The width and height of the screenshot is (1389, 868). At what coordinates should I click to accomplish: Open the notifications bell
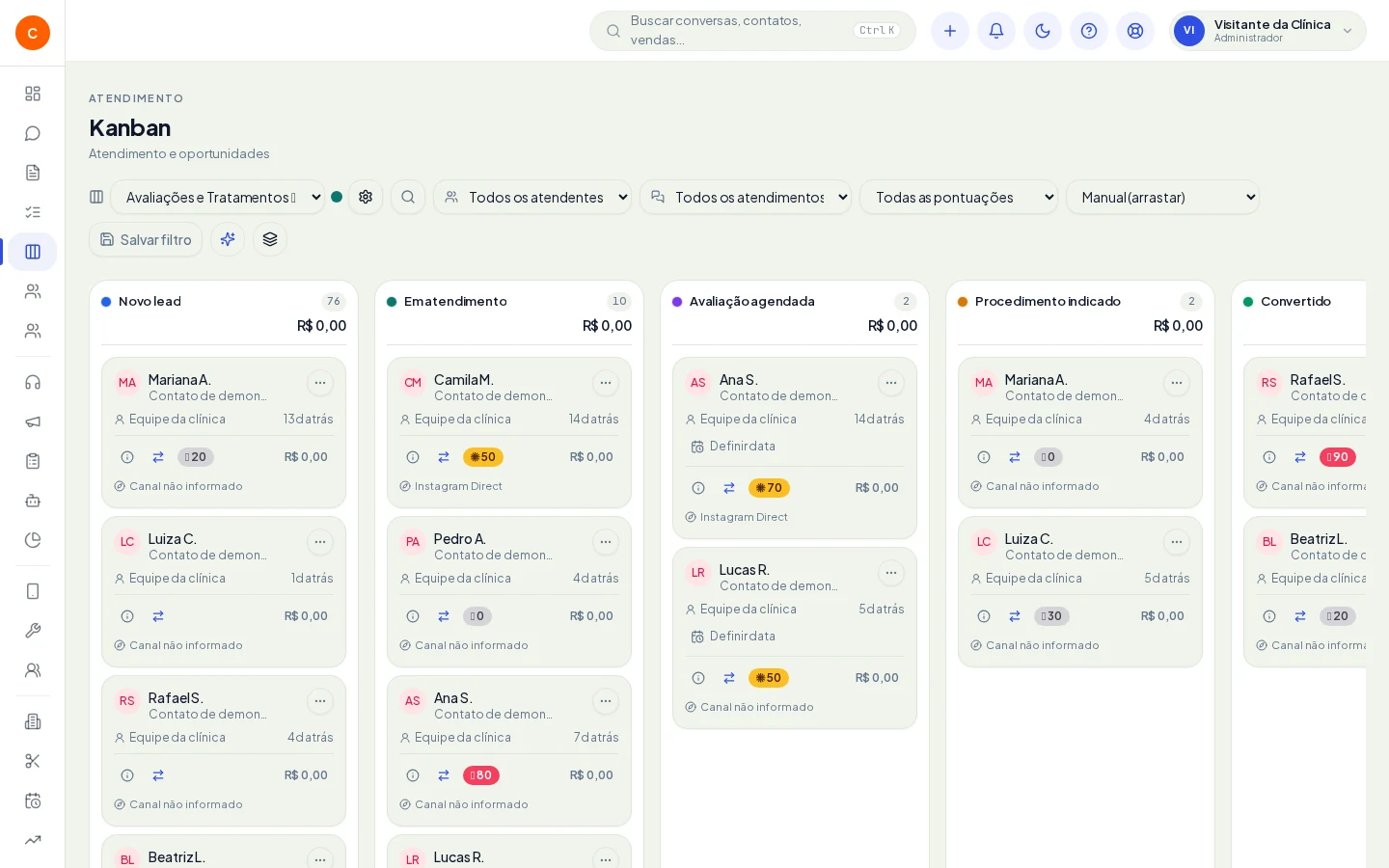click(x=996, y=31)
